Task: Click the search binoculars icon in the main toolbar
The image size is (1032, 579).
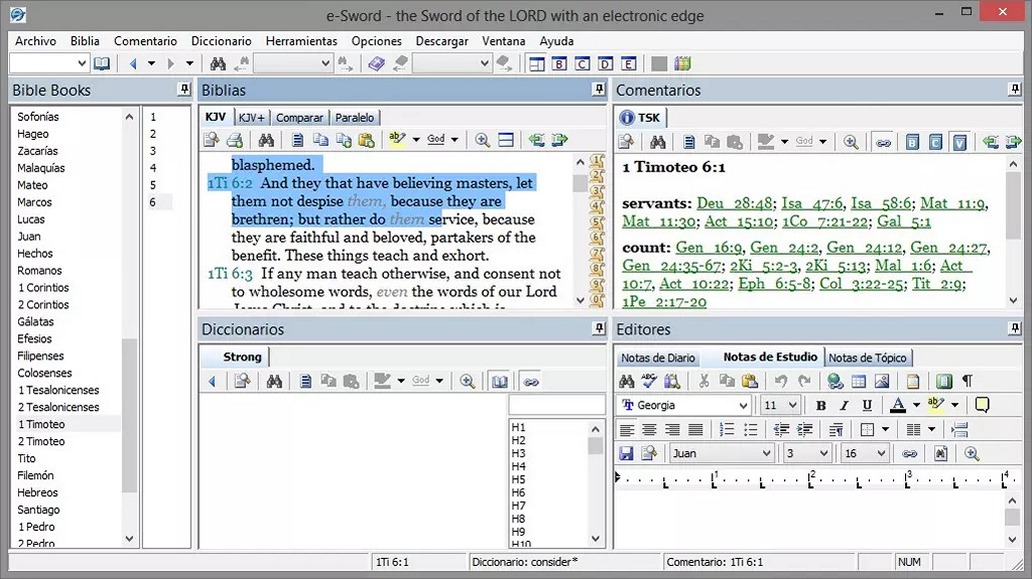Action: (x=218, y=64)
